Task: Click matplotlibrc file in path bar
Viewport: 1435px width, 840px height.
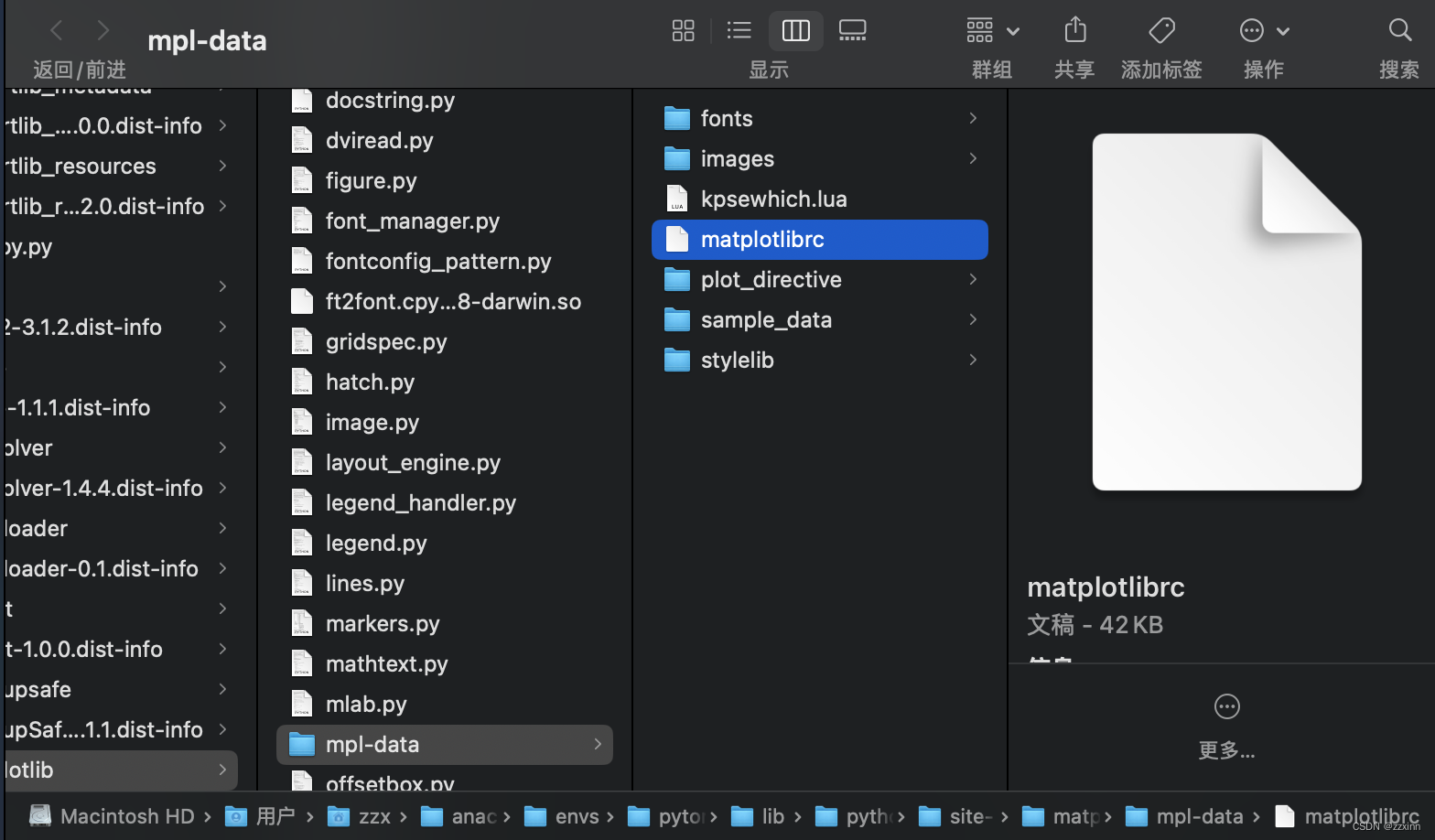Action: click(x=1347, y=816)
